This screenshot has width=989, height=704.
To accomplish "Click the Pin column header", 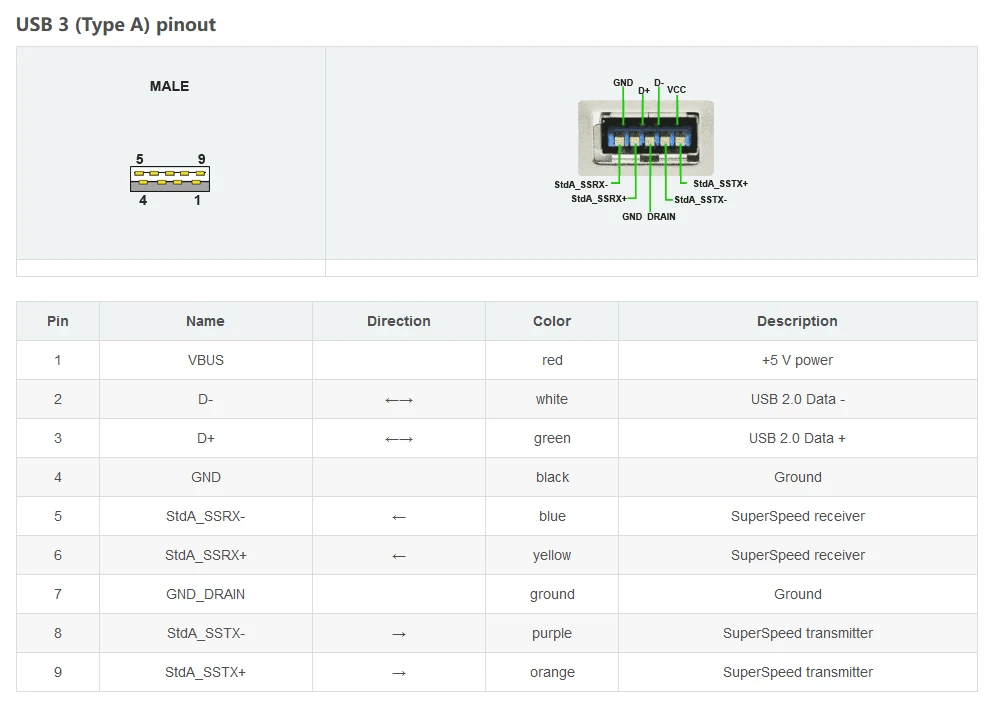I will coord(57,321).
